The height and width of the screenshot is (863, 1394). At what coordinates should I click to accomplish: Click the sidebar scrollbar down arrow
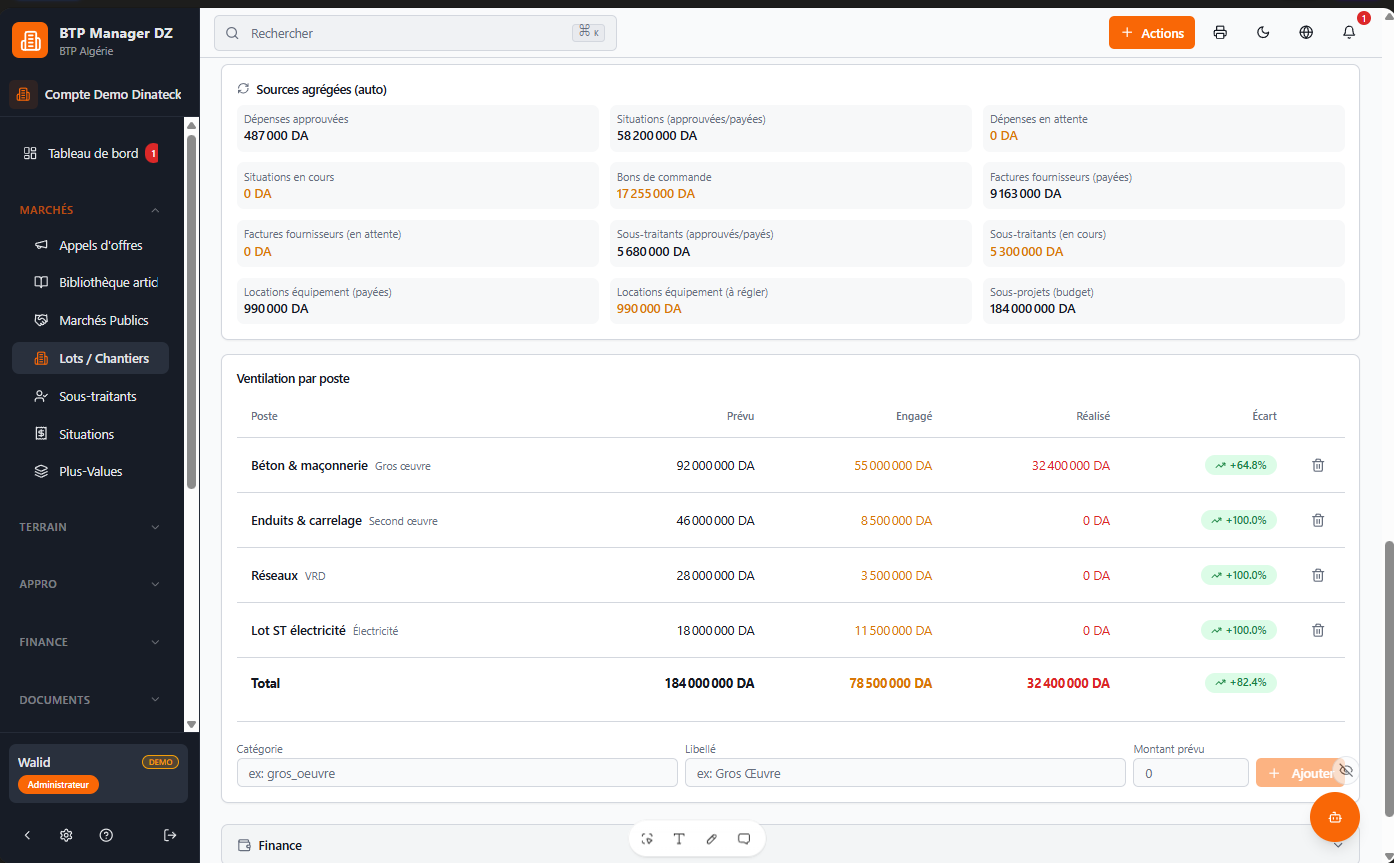pos(192,724)
